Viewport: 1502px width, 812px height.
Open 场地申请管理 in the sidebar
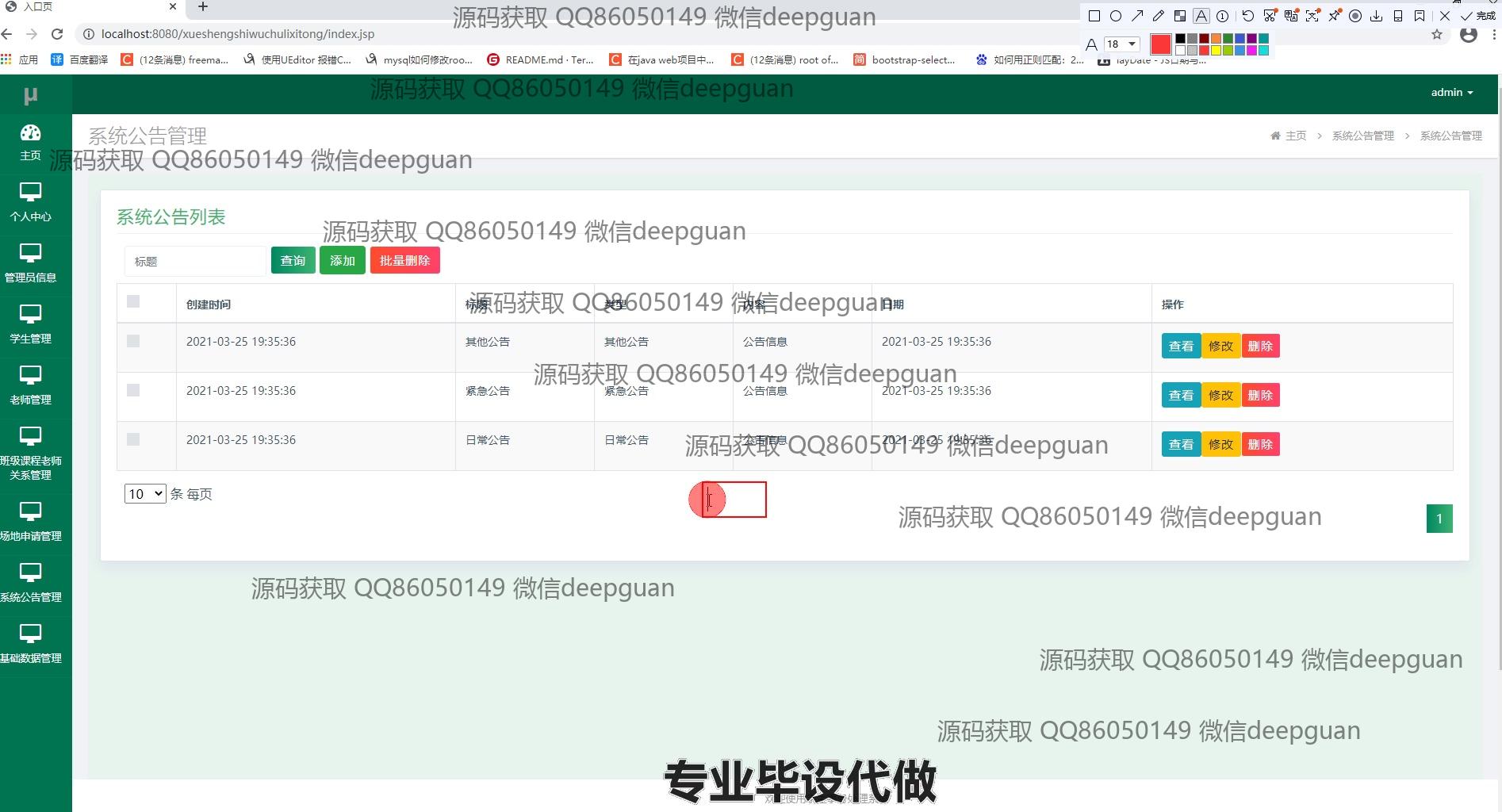pyautogui.click(x=30, y=521)
